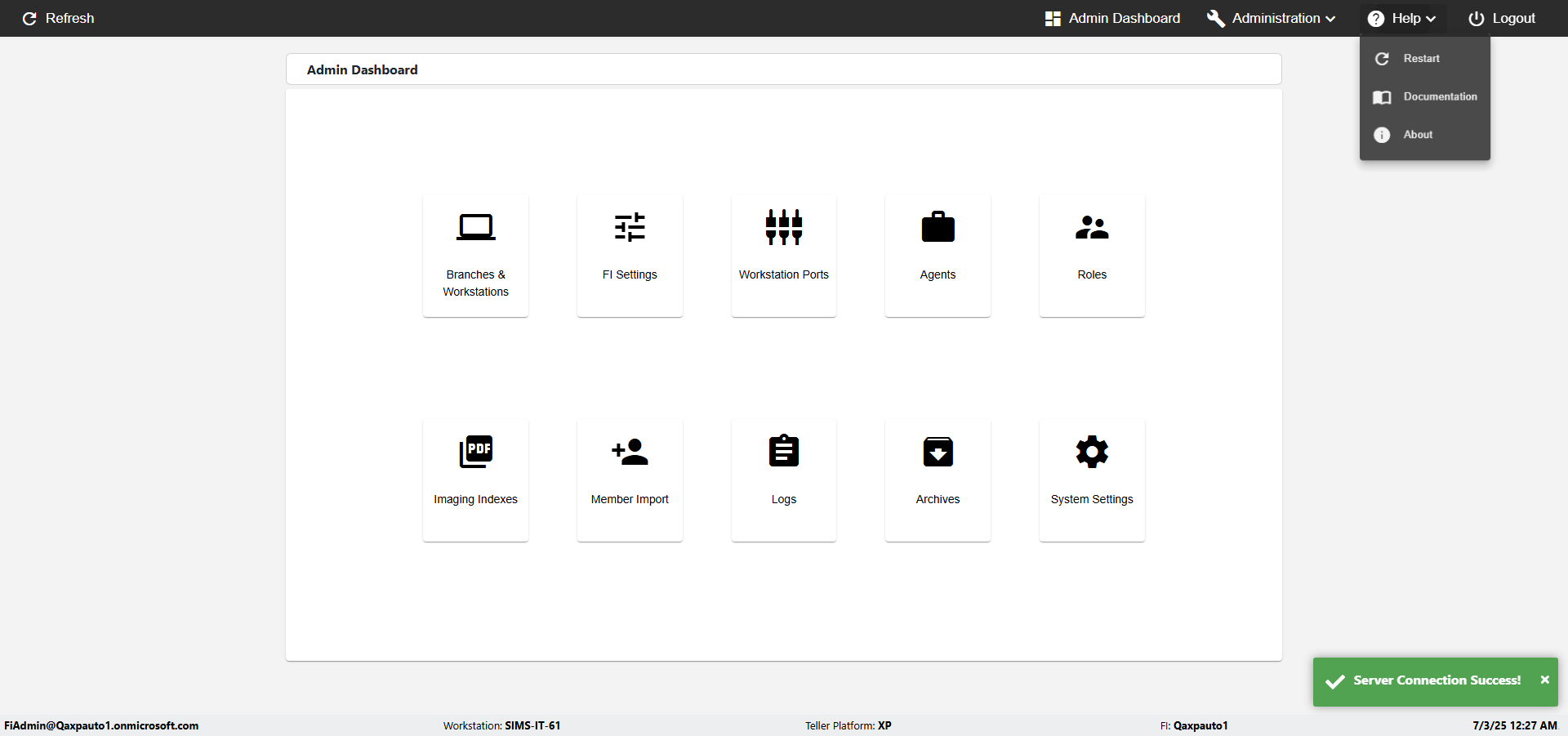Click the Member Import label

pos(630,499)
